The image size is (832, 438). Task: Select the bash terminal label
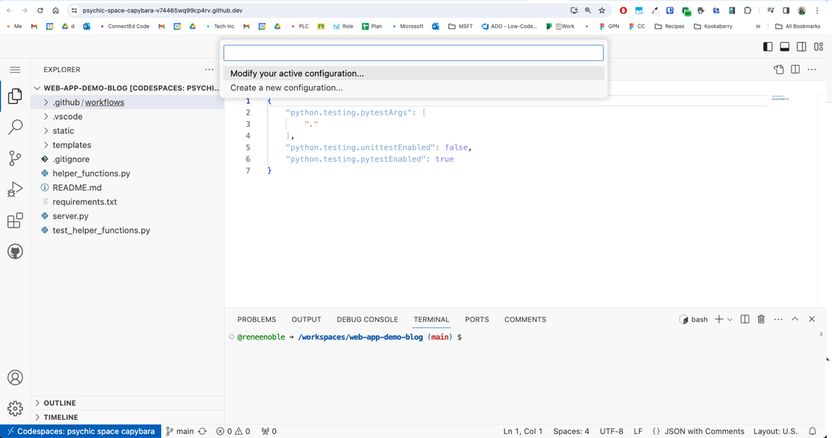694,319
